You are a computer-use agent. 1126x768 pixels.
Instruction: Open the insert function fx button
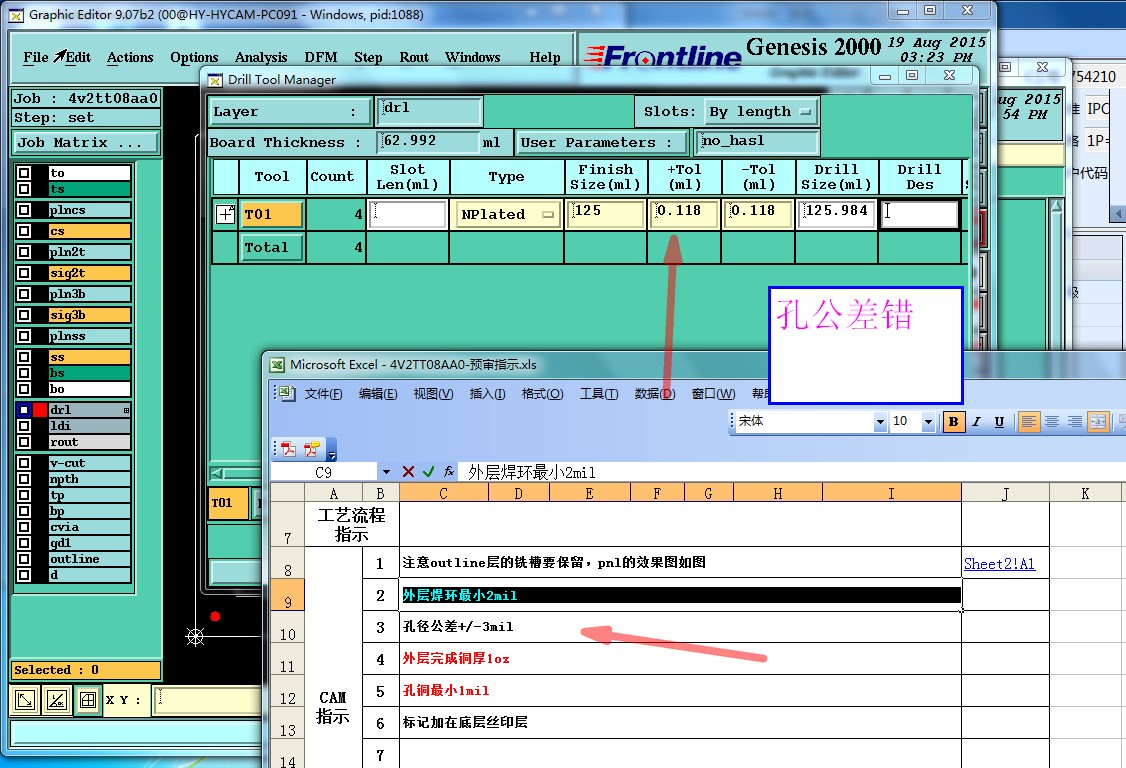point(449,472)
